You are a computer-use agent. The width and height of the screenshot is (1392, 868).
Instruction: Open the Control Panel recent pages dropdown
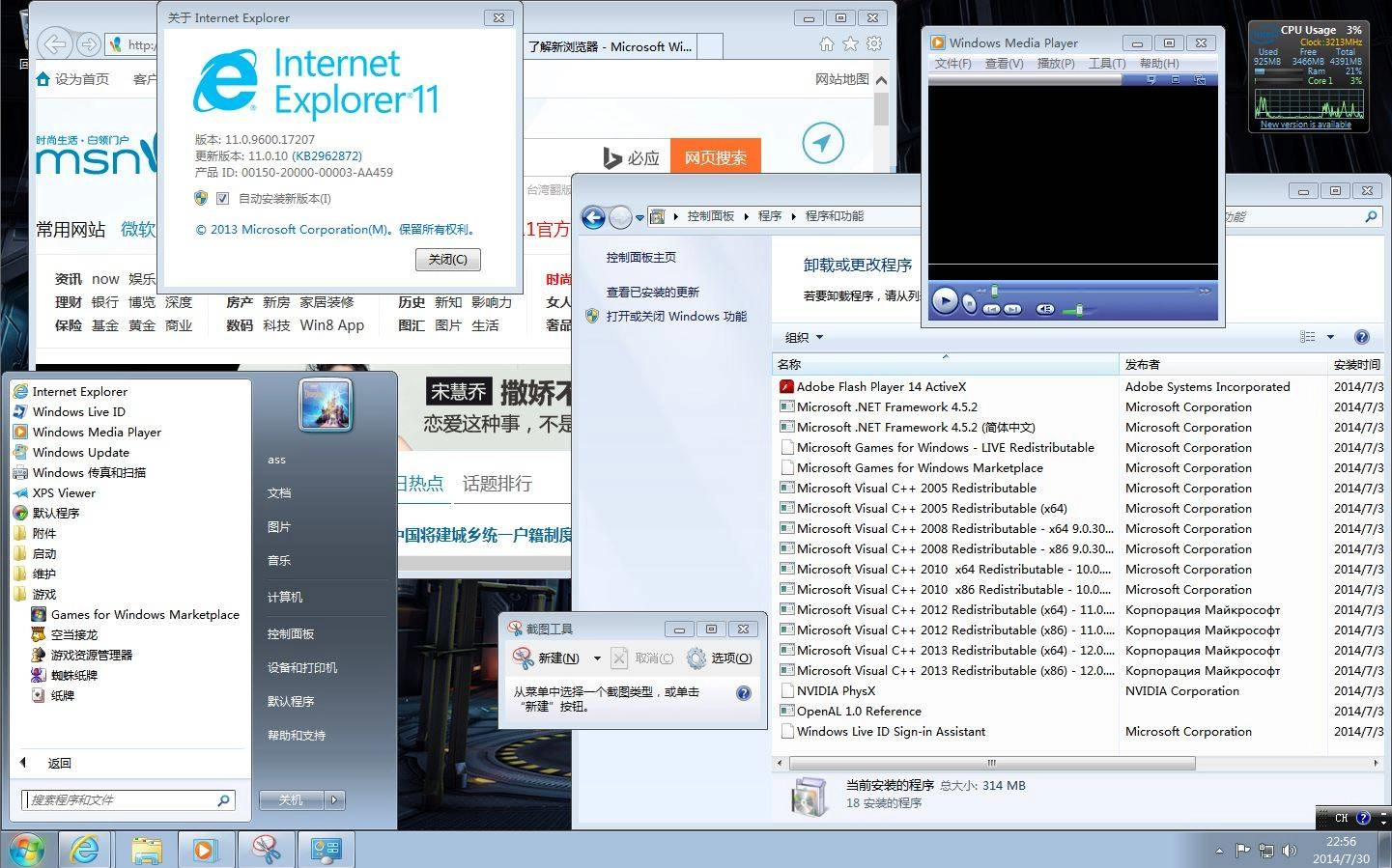640,218
